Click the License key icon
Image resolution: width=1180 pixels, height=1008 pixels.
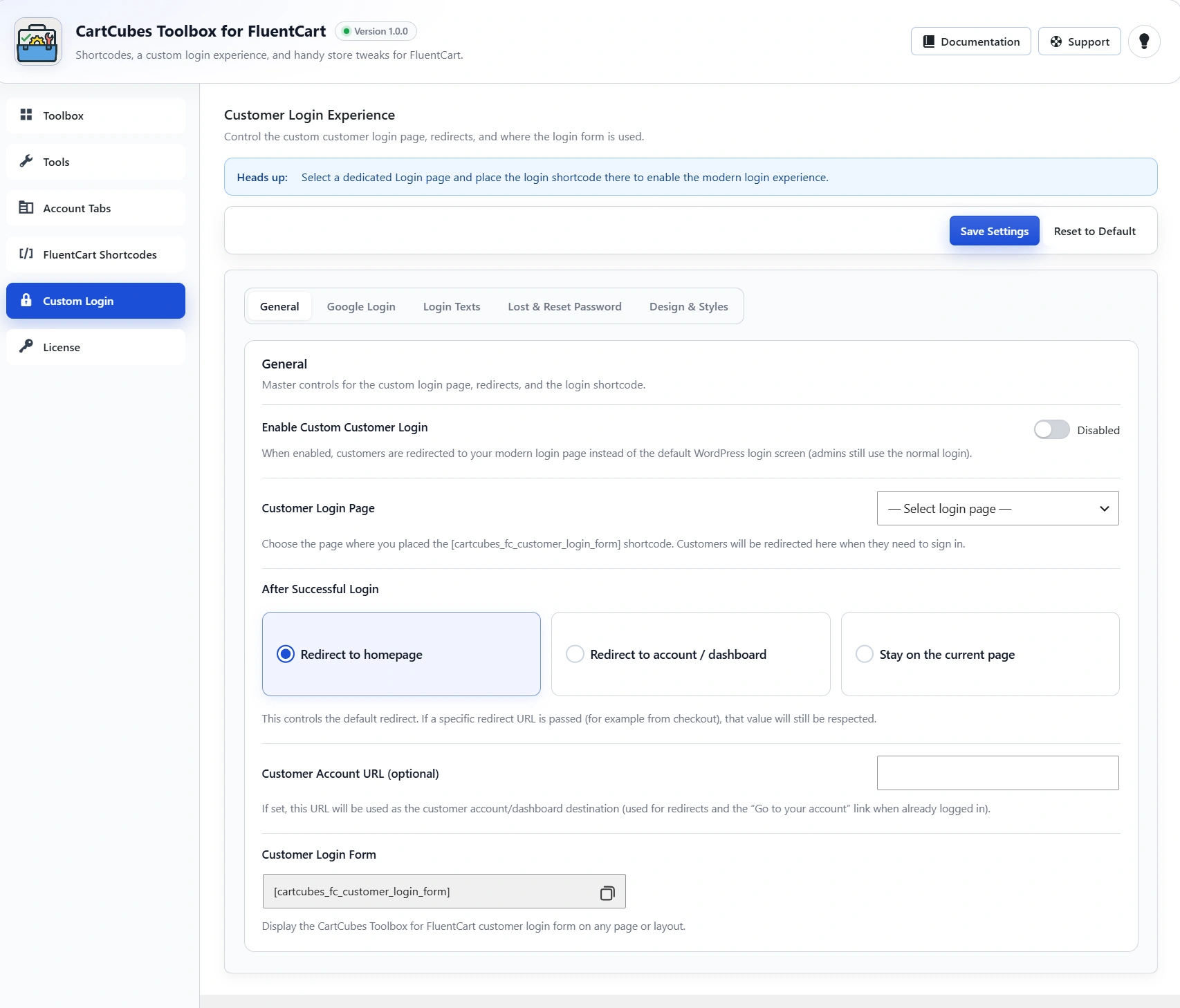[x=26, y=346]
